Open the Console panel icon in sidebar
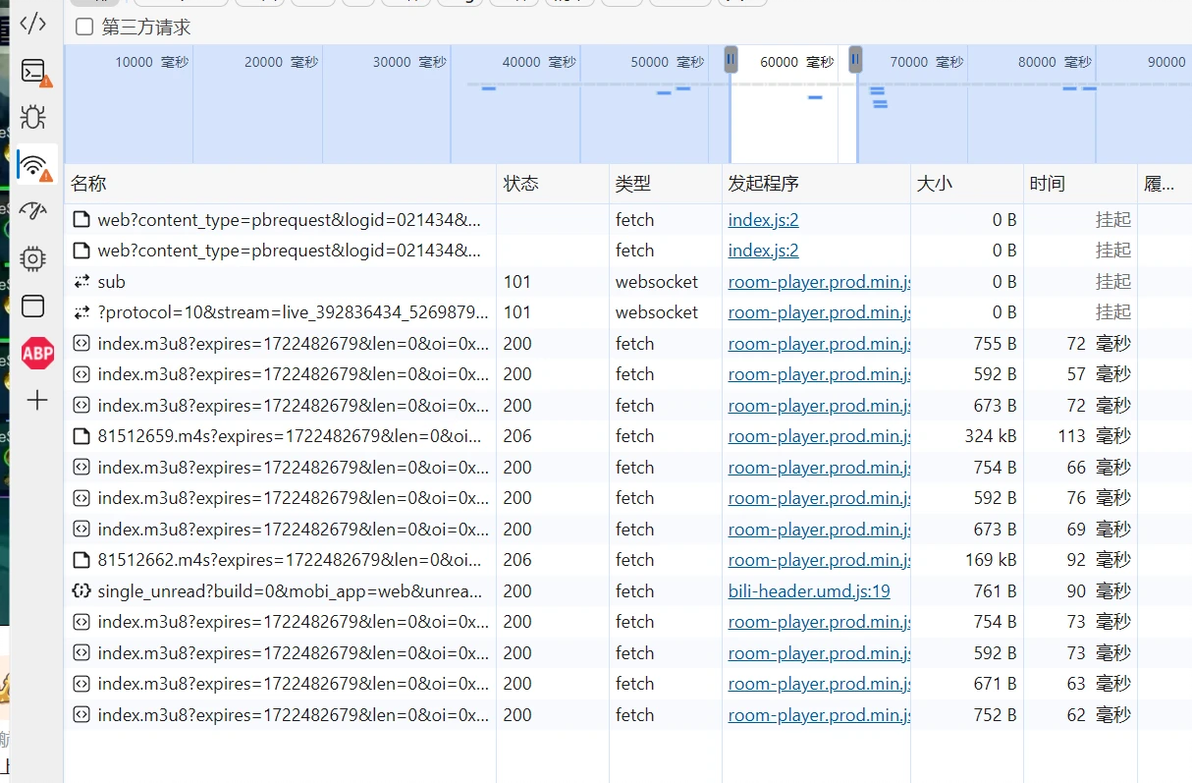The image size is (1192, 783). coord(35,72)
